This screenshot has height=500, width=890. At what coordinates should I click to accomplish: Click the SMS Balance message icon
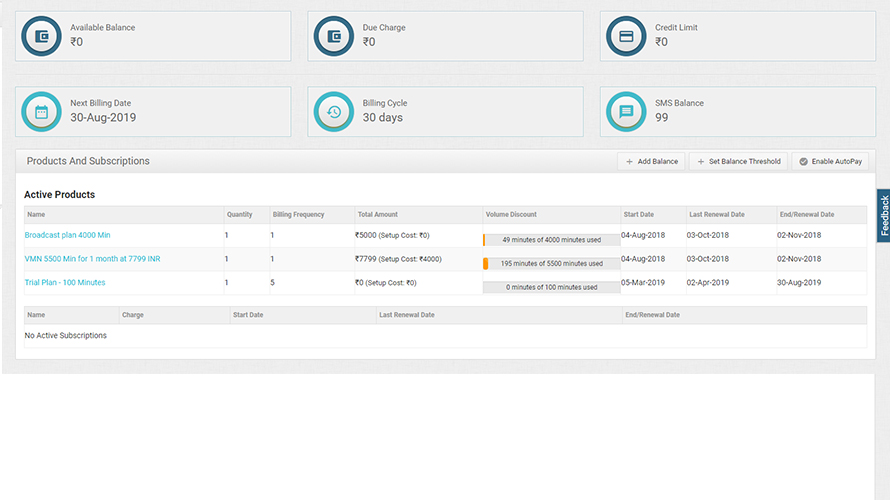(626, 112)
